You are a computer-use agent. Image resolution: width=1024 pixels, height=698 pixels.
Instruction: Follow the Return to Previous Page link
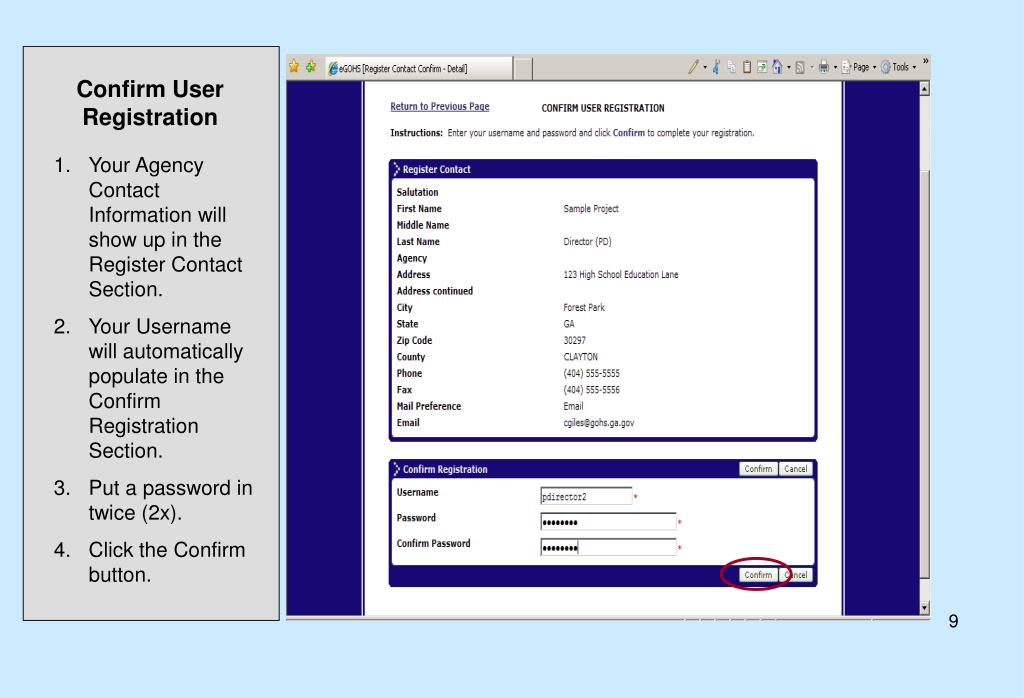coord(440,106)
